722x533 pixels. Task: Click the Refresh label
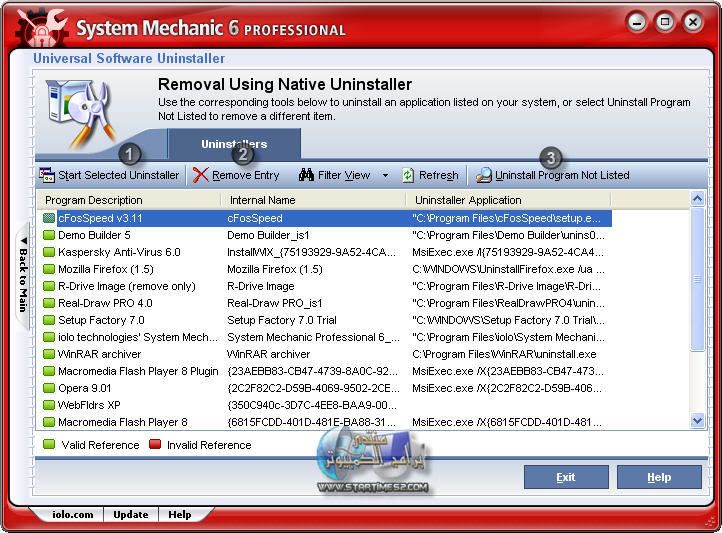[x=438, y=175]
